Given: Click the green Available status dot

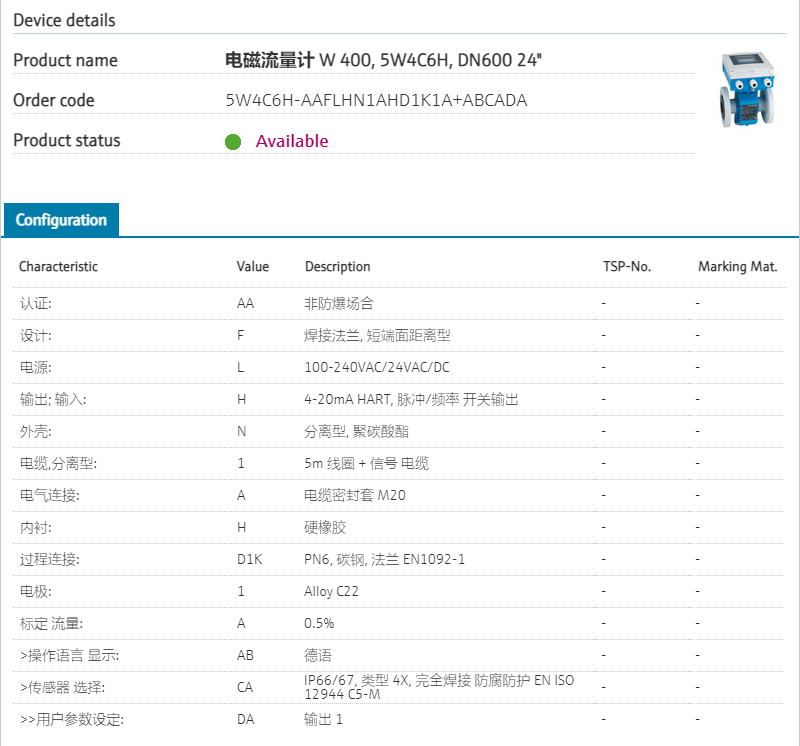Looking at the screenshot, I should 233,142.
